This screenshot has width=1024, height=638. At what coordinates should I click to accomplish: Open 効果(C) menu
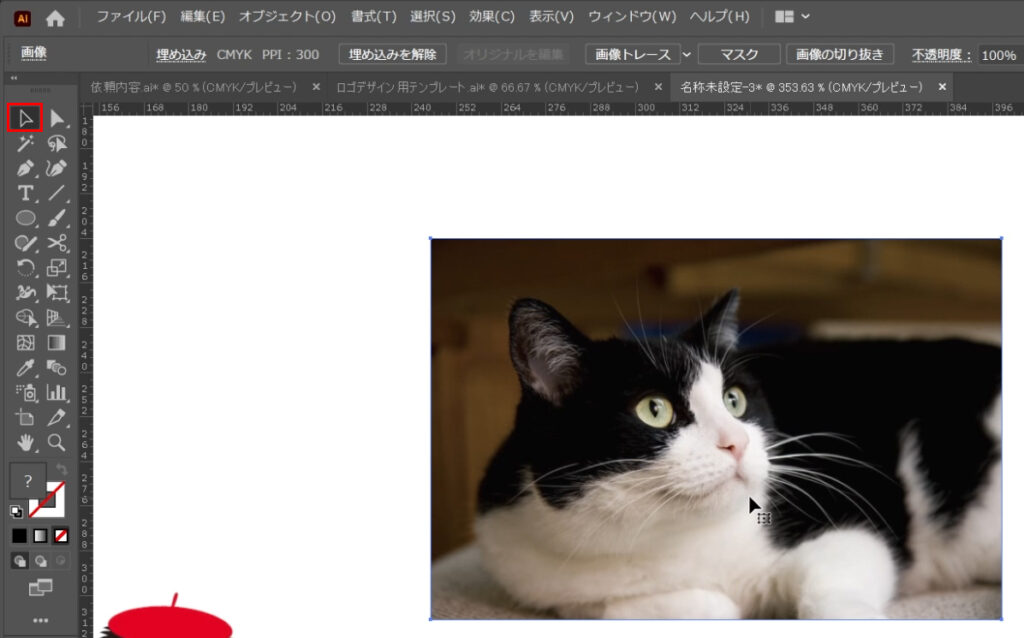492,17
